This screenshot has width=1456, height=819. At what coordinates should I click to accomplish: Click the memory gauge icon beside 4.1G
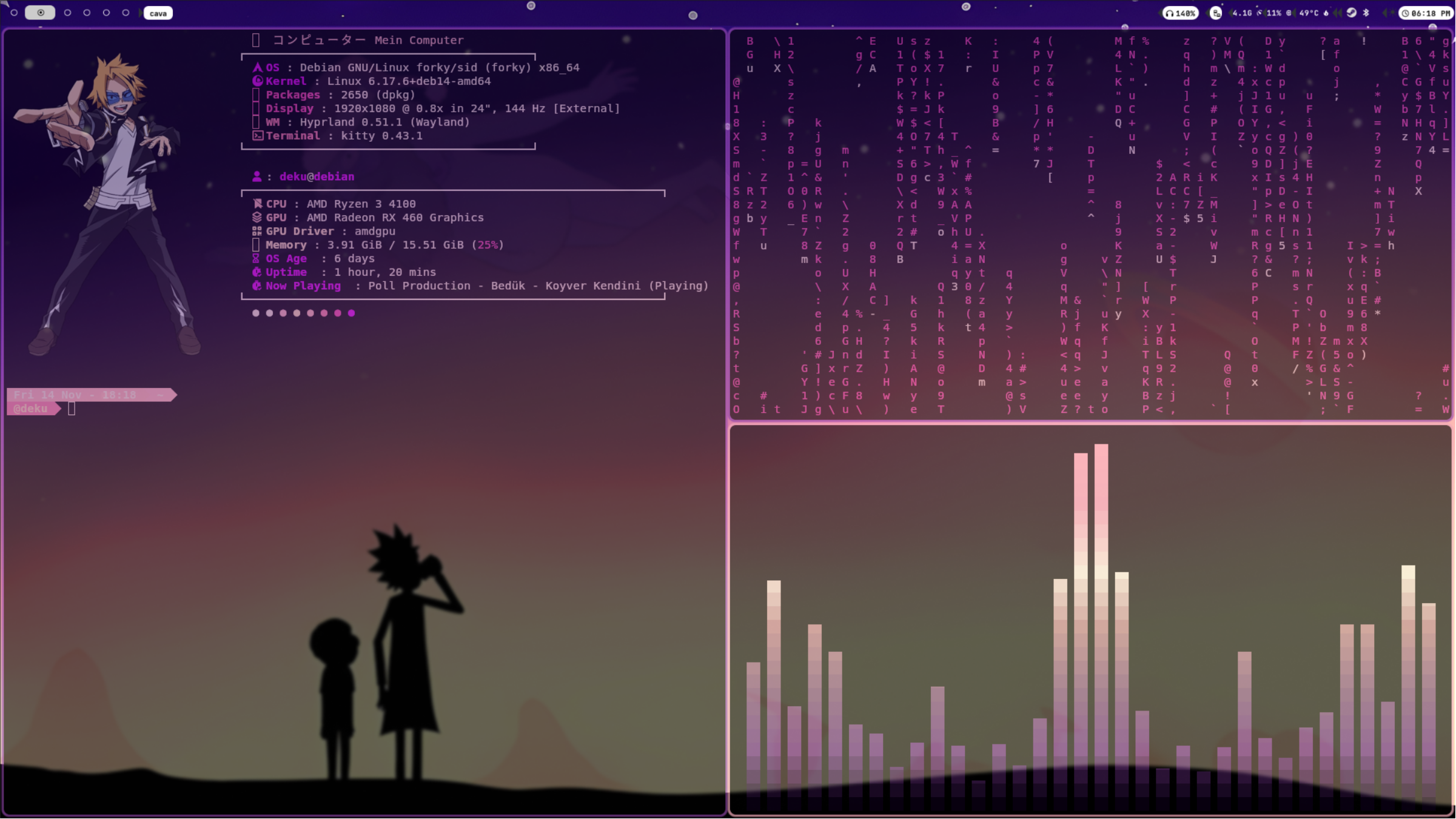1259,13
